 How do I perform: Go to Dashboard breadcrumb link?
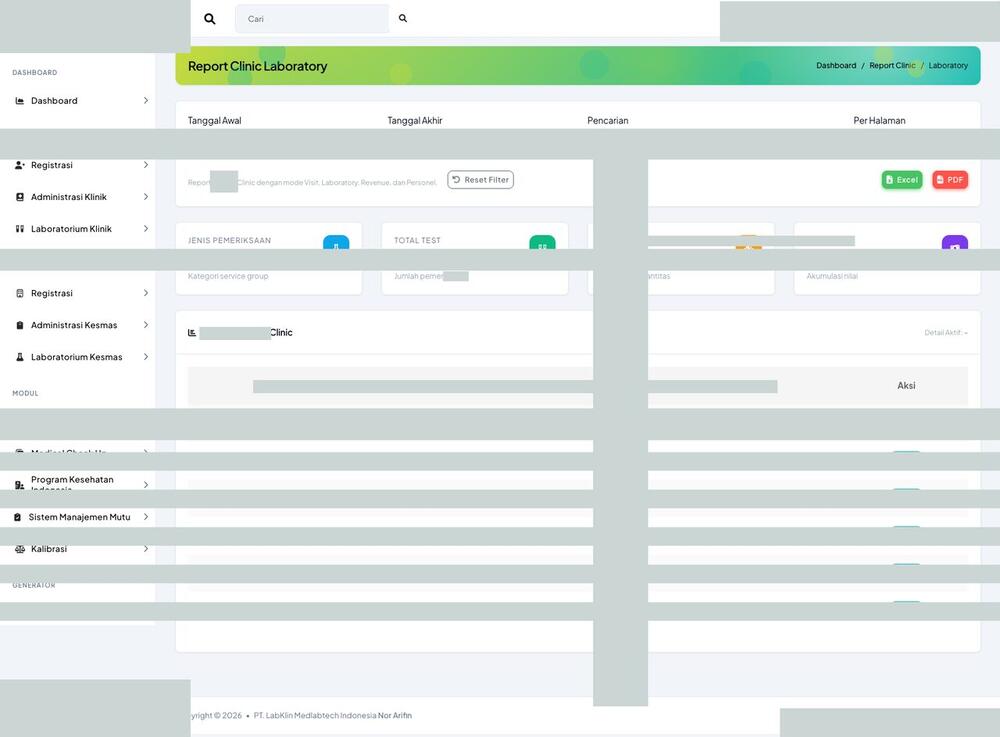[x=836, y=66]
